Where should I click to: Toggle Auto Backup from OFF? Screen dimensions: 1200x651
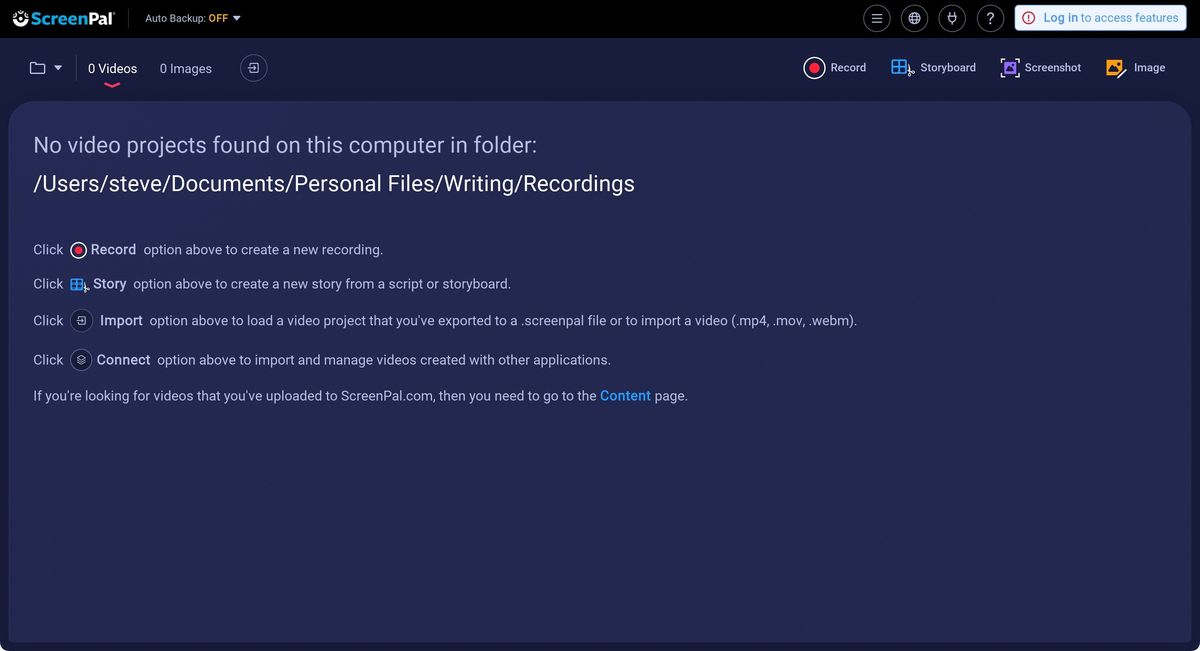219,17
